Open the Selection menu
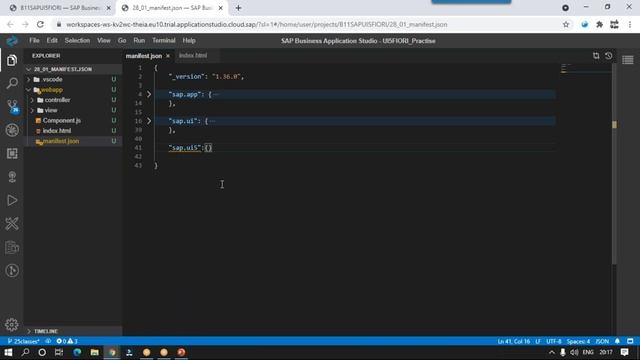Screen dimensions: 640x360 click(x=77, y=40)
